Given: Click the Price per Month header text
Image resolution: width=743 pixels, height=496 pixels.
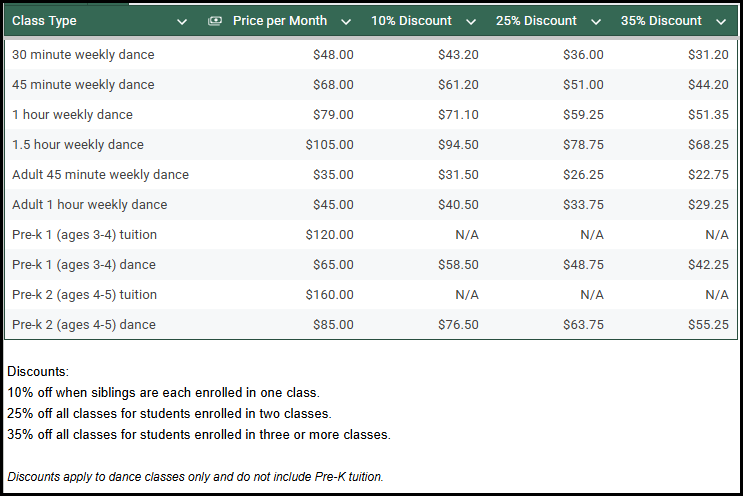Looking at the screenshot, I should [279, 21].
